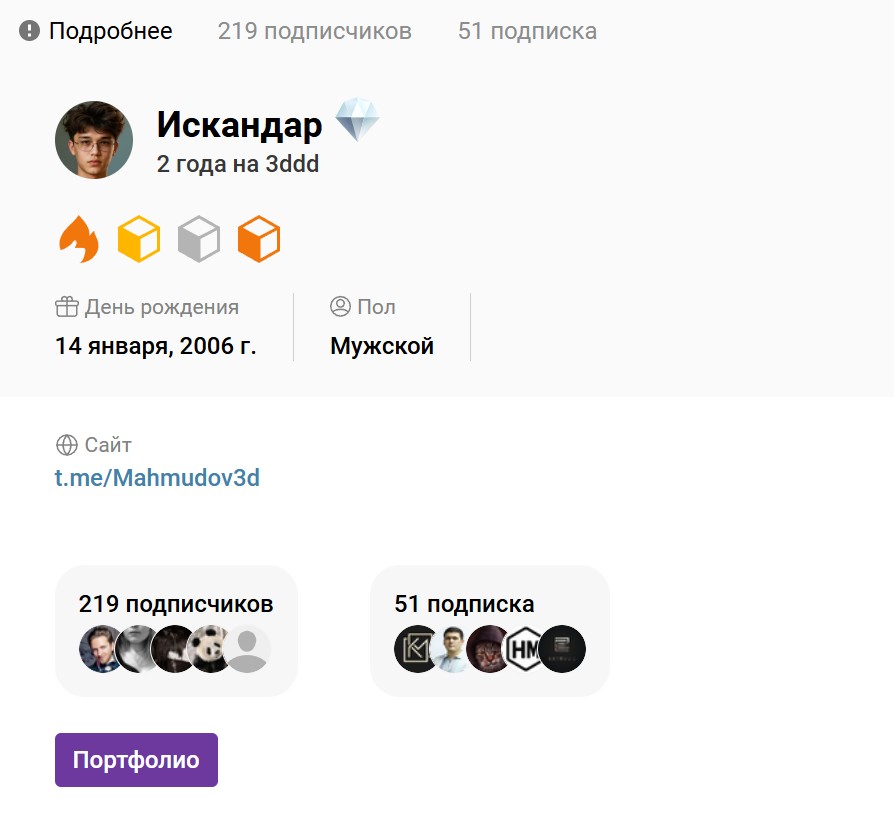
Task: Open the 51 подписка card heading
Action: (464, 604)
